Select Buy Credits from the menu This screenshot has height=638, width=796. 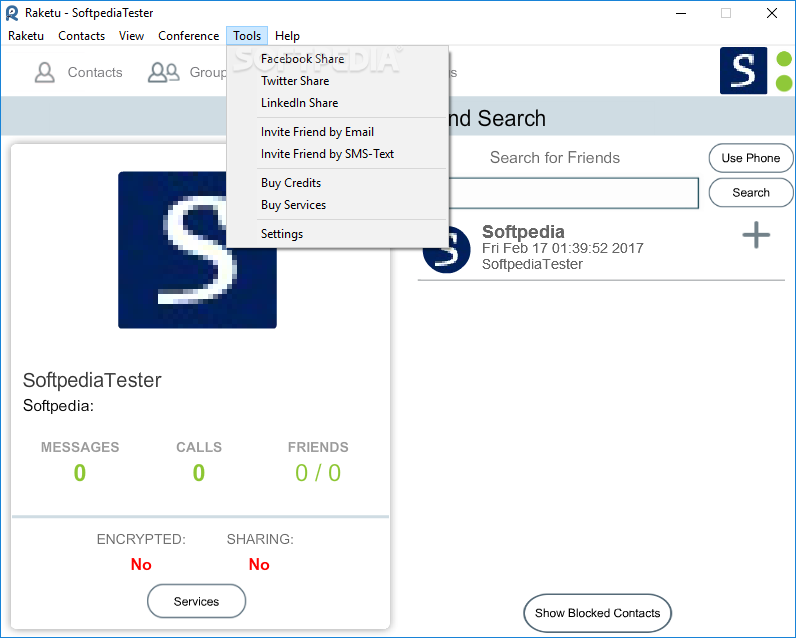(338, 183)
